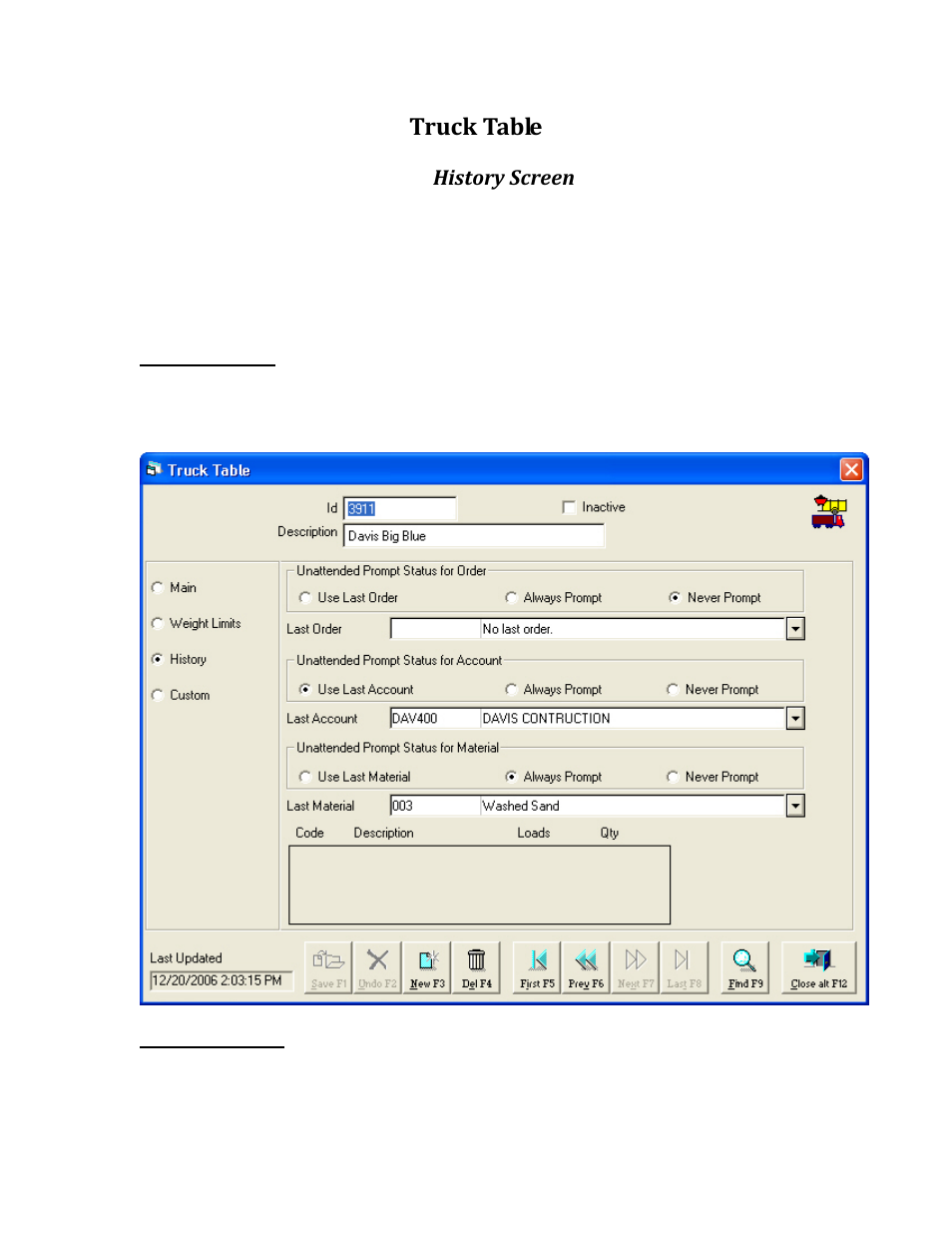The image size is (952, 1233).
Task: Enable the Inactive checkbox
Action: [569, 507]
